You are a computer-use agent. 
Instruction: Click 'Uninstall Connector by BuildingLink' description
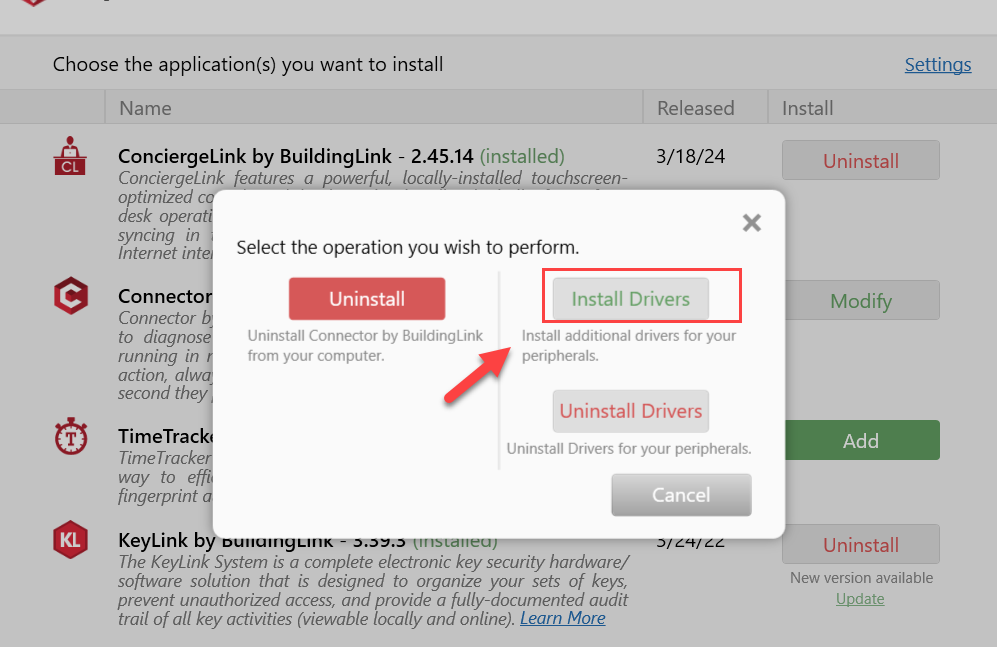click(365, 345)
